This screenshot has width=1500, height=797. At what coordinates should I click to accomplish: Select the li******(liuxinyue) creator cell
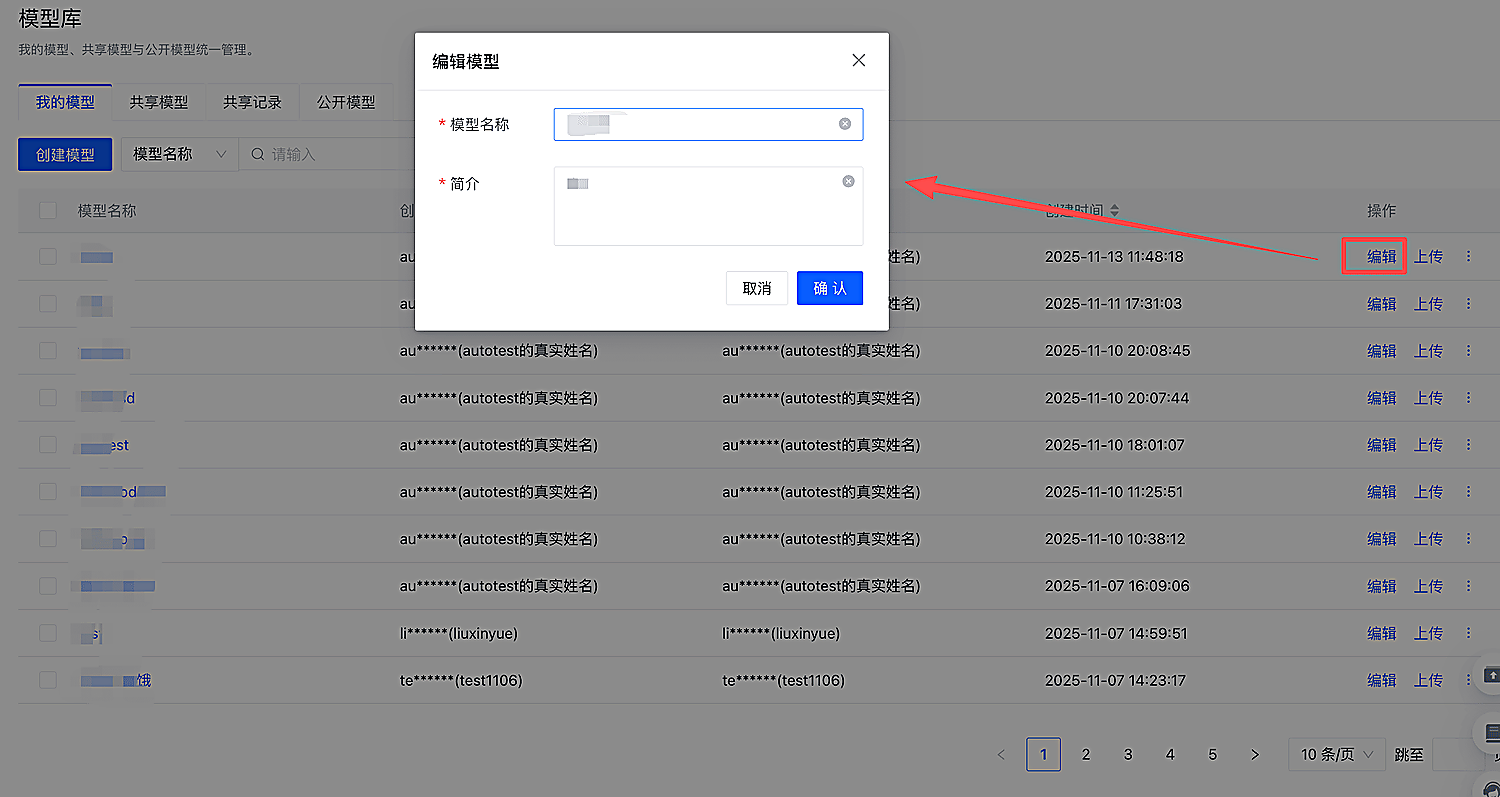point(459,633)
